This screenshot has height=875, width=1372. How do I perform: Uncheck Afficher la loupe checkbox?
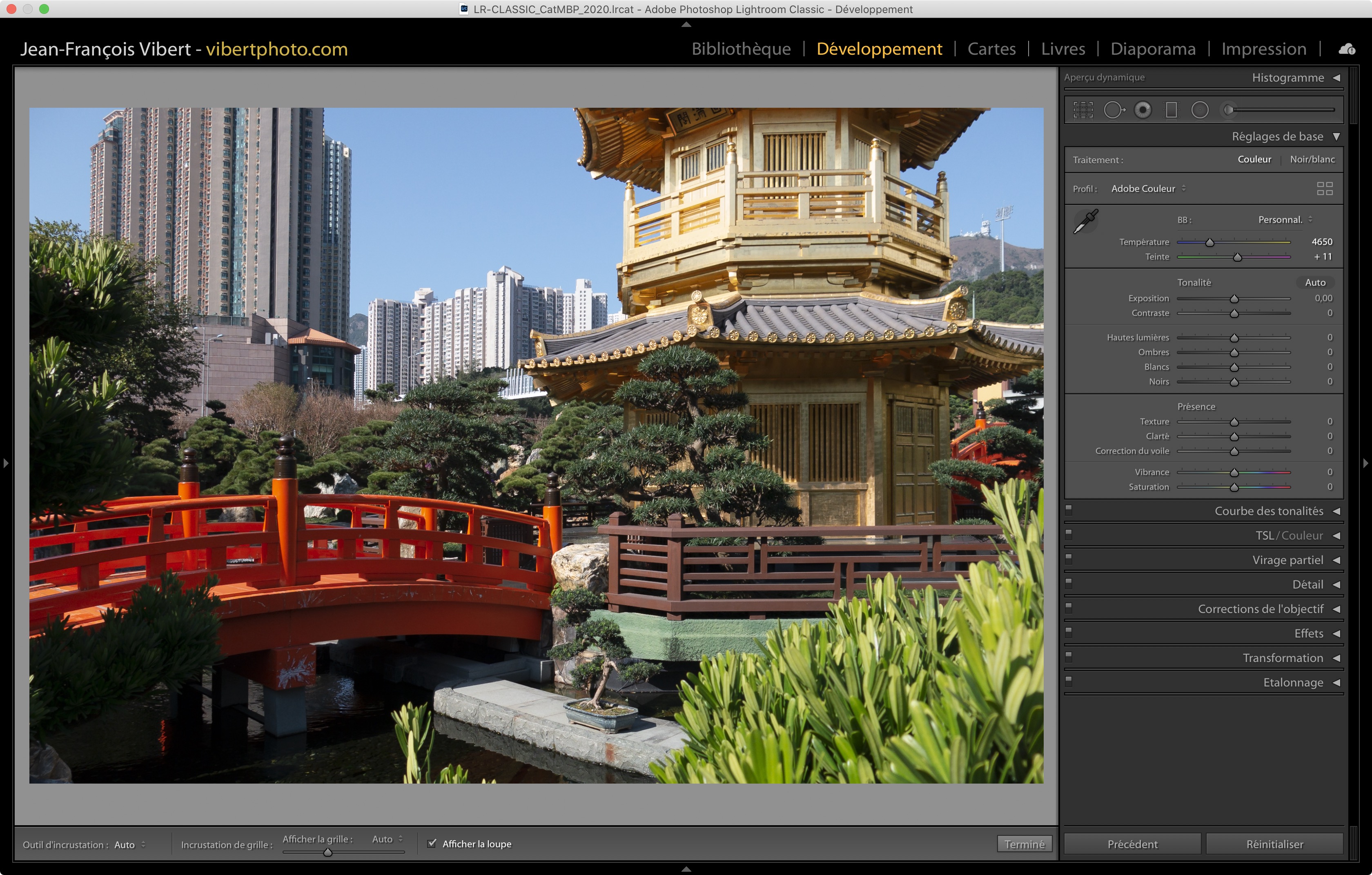tap(432, 844)
